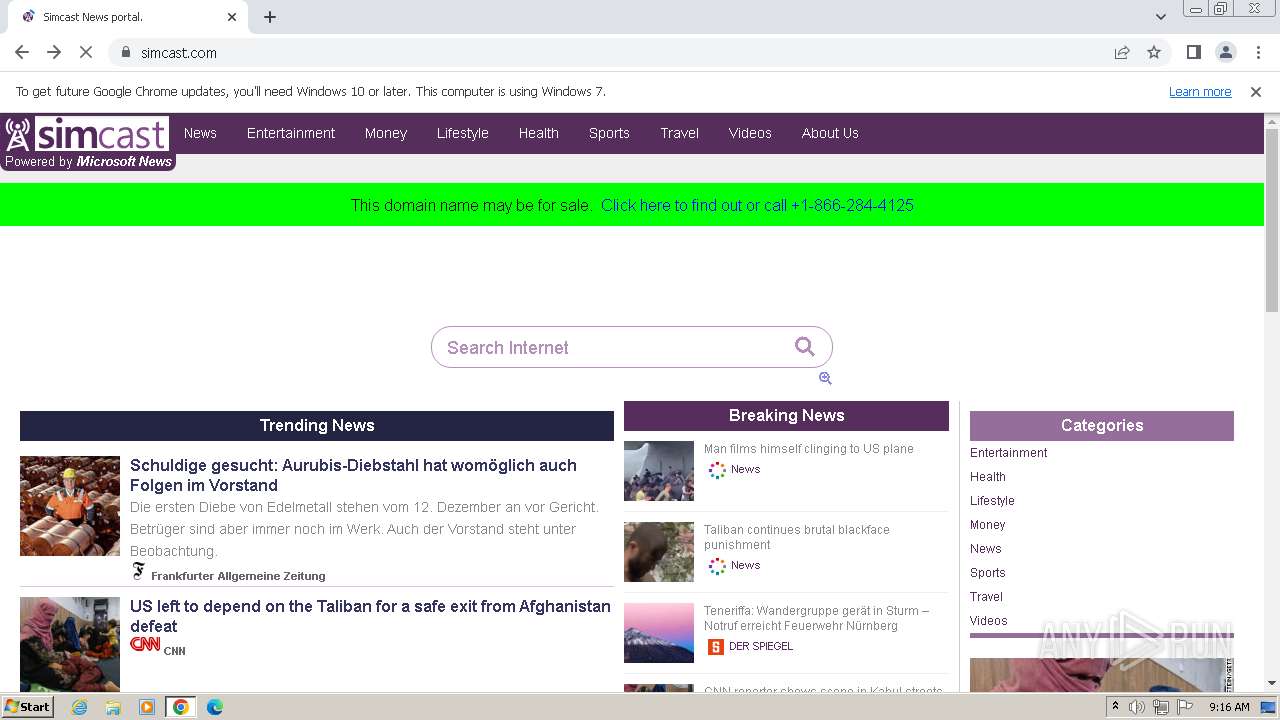This screenshot has width=1280, height=720.
Task: Select Health in Categories list
Action: [988, 477]
